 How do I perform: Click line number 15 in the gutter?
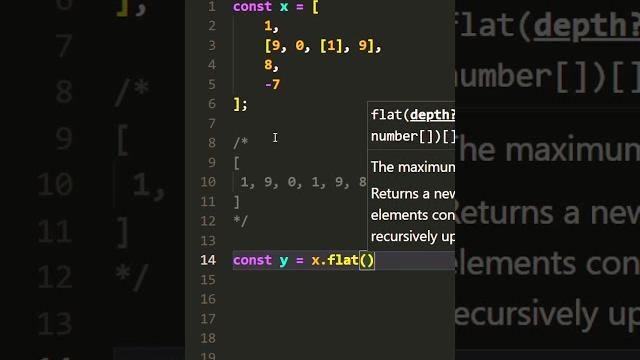pos(208,280)
